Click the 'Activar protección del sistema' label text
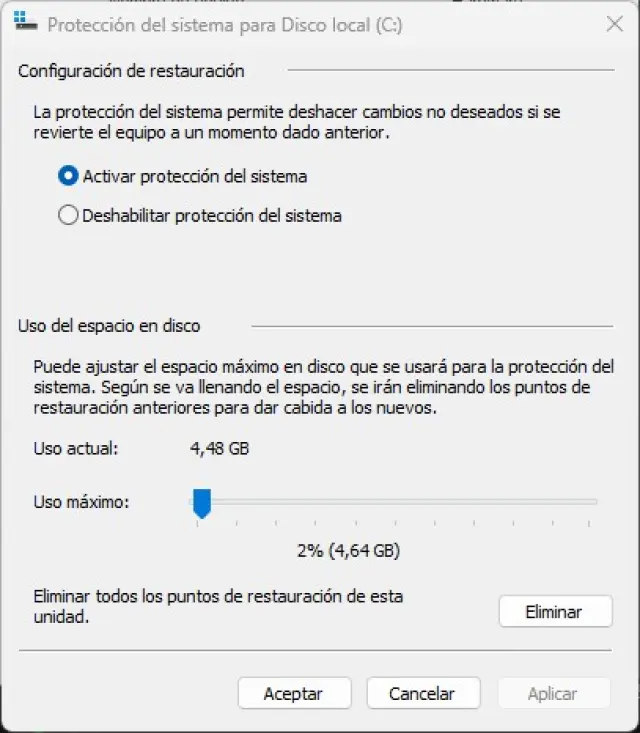The height and width of the screenshot is (733, 640). tap(195, 176)
